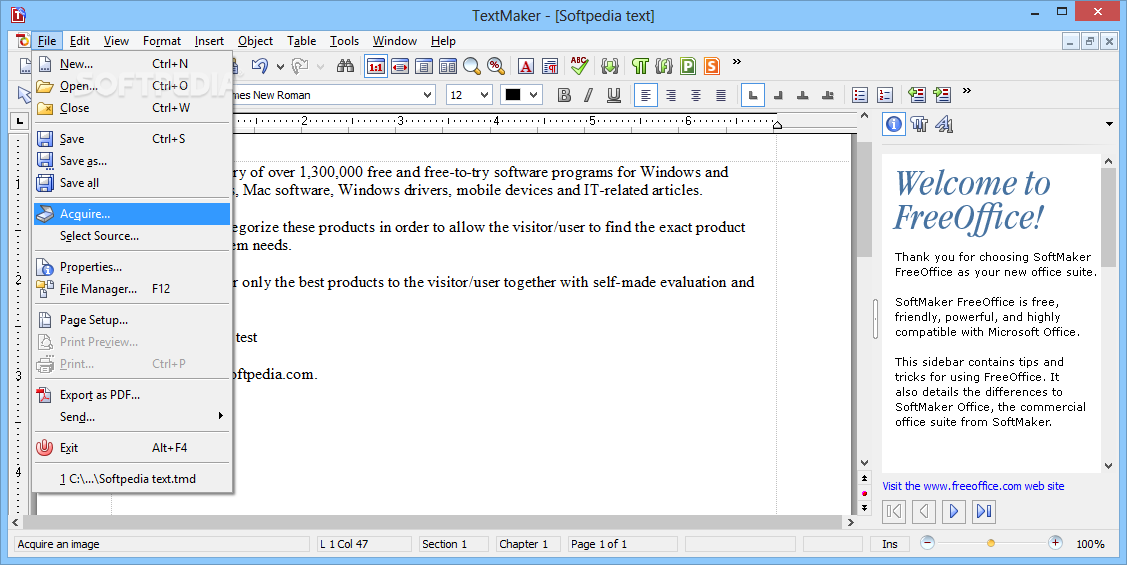Select the left tab stop type
The width and height of the screenshot is (1127, 565).
(x=753, y=95)
